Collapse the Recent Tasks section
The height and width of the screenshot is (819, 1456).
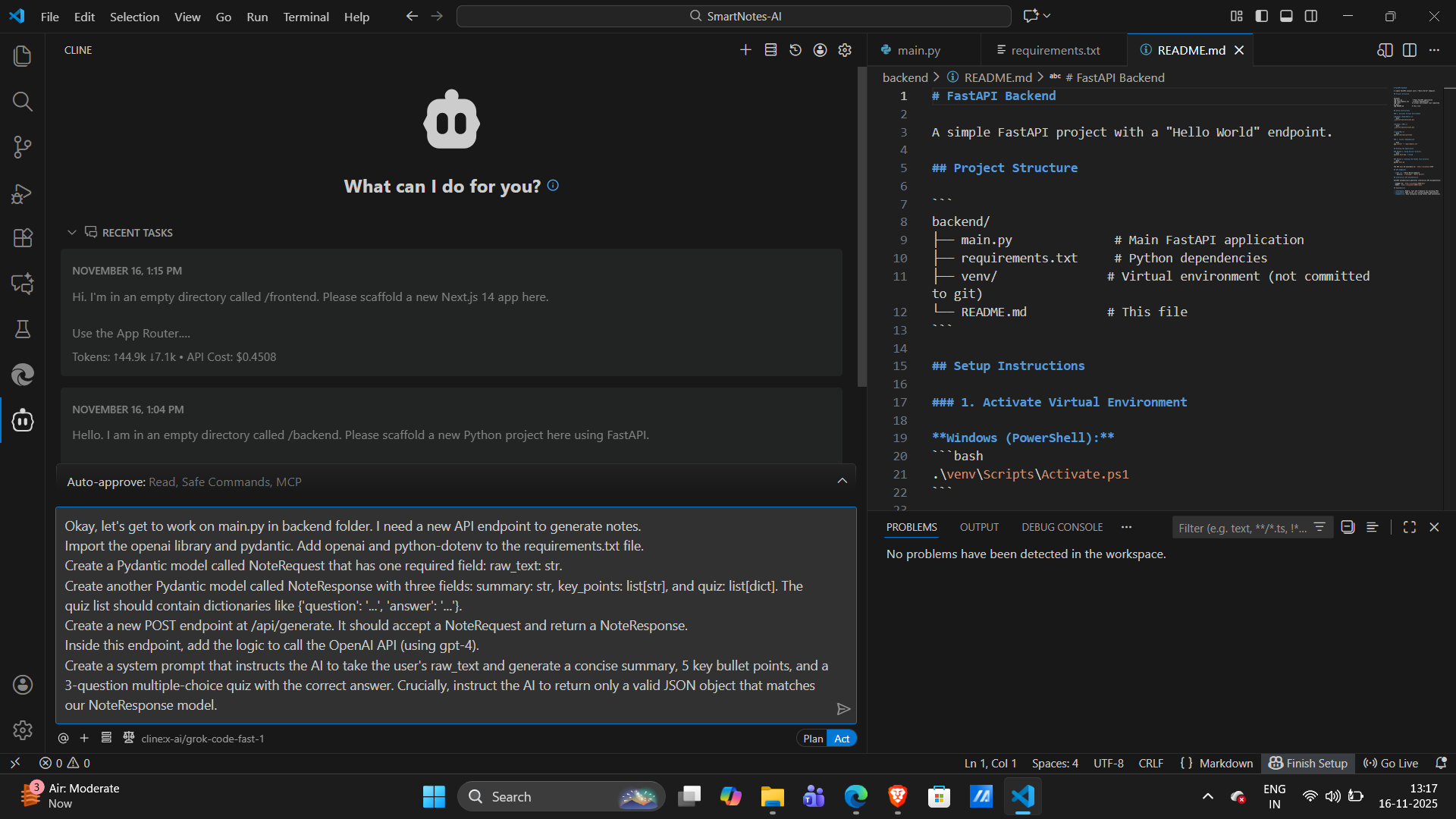tap(72, 233)
